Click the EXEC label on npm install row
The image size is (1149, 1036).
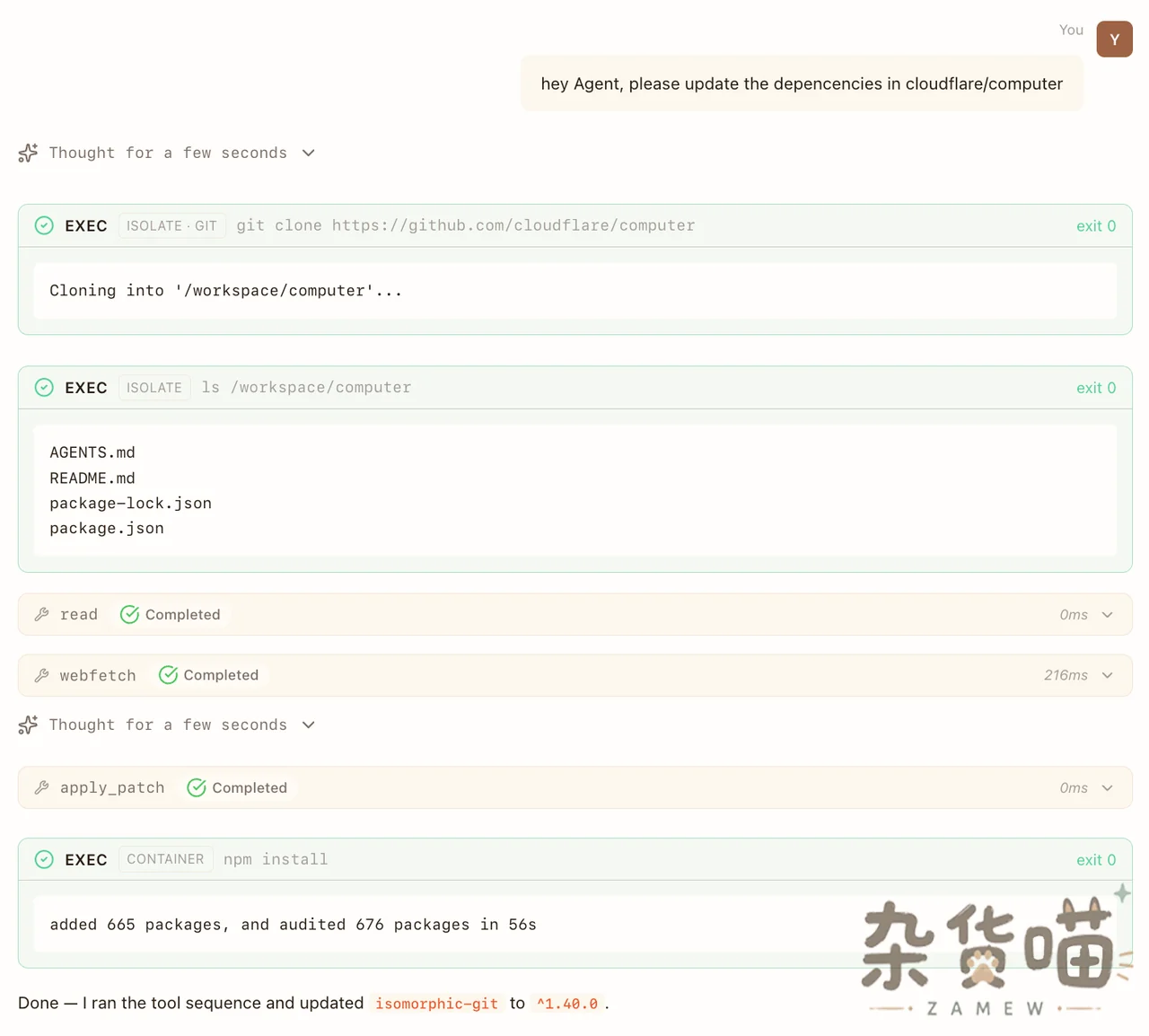tap(86, 860)
